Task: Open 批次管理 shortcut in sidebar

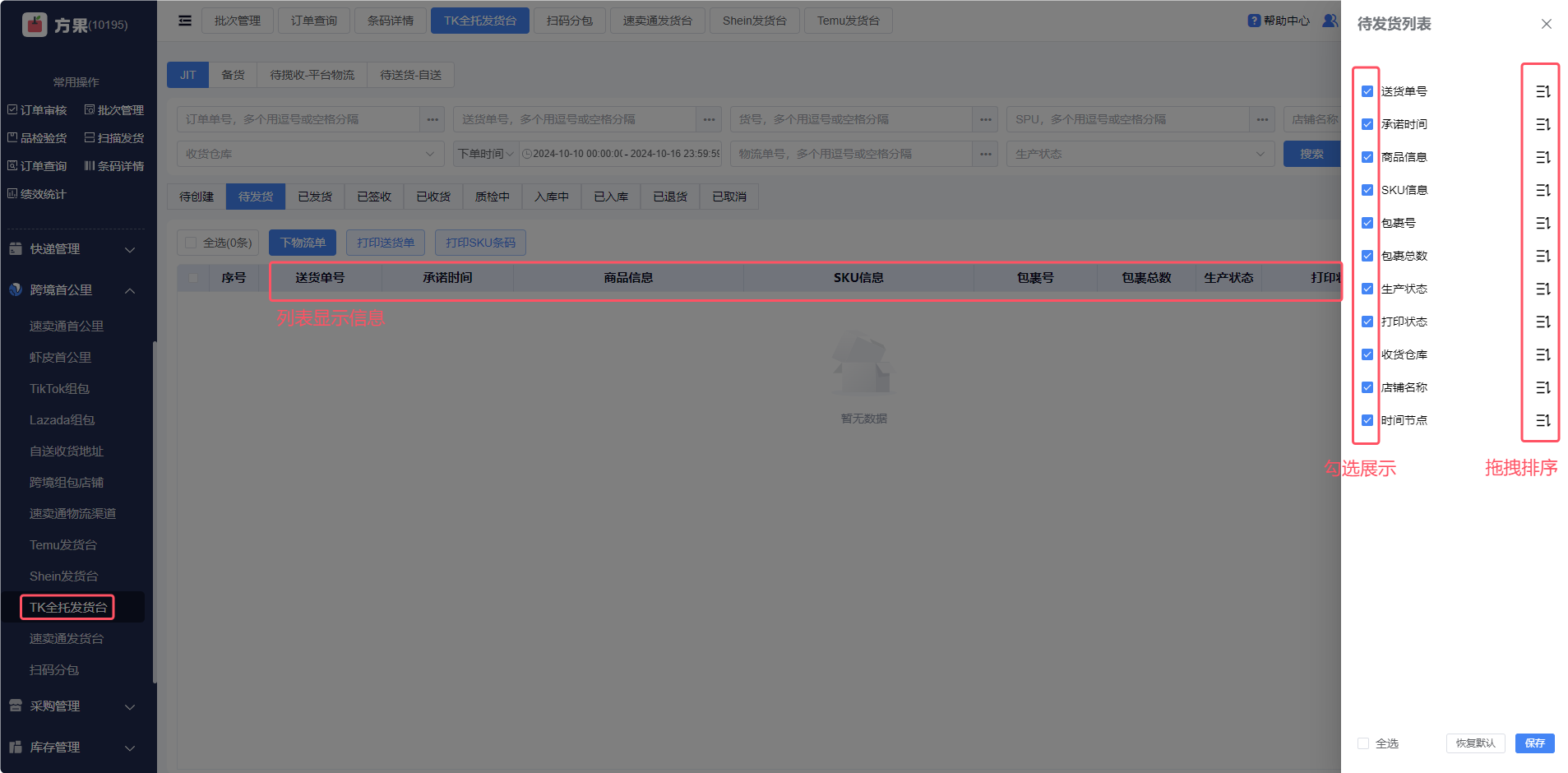Action: pos(114,110)
